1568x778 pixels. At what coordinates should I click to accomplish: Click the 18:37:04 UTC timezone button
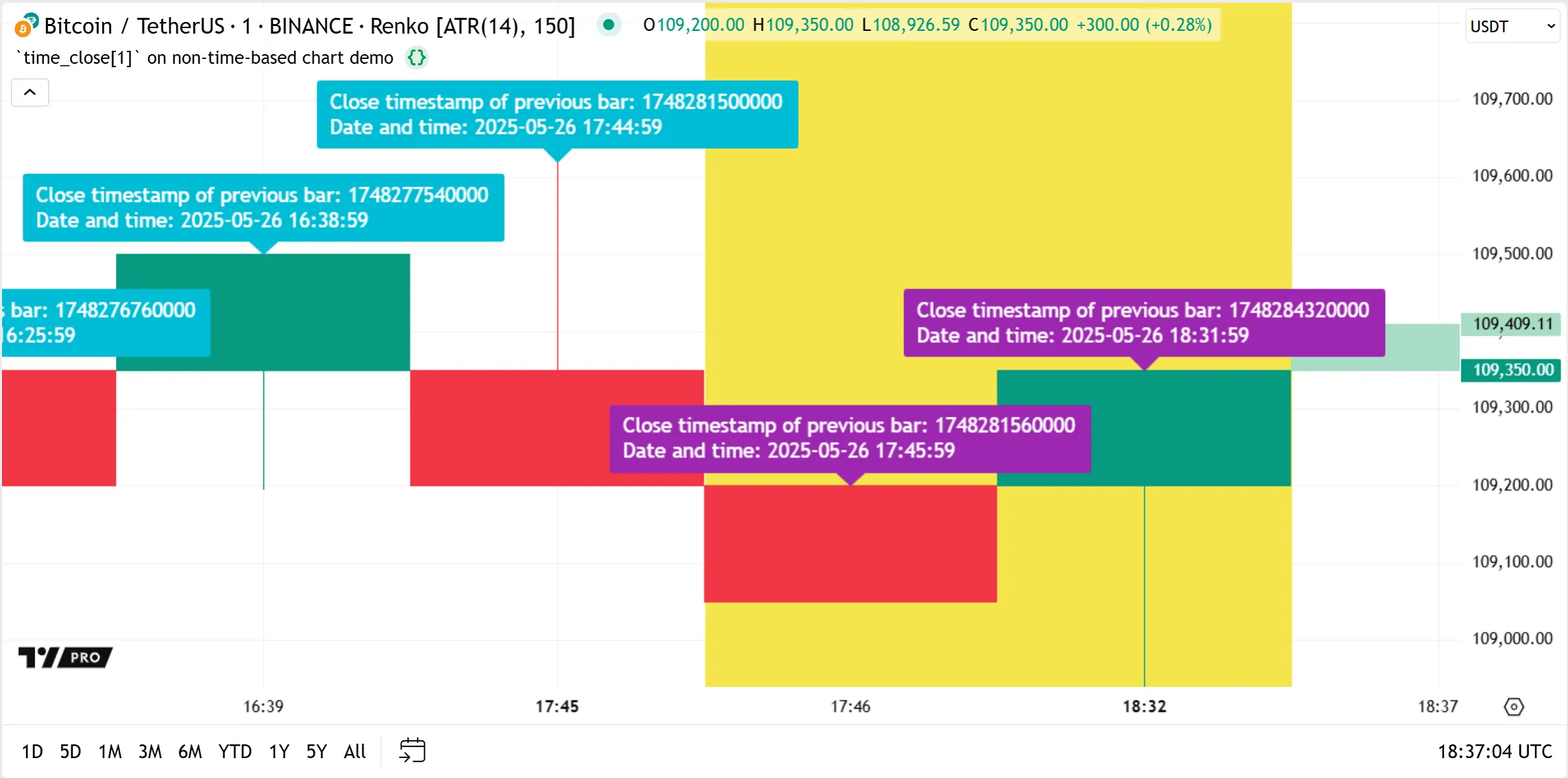pos(1495,751)
